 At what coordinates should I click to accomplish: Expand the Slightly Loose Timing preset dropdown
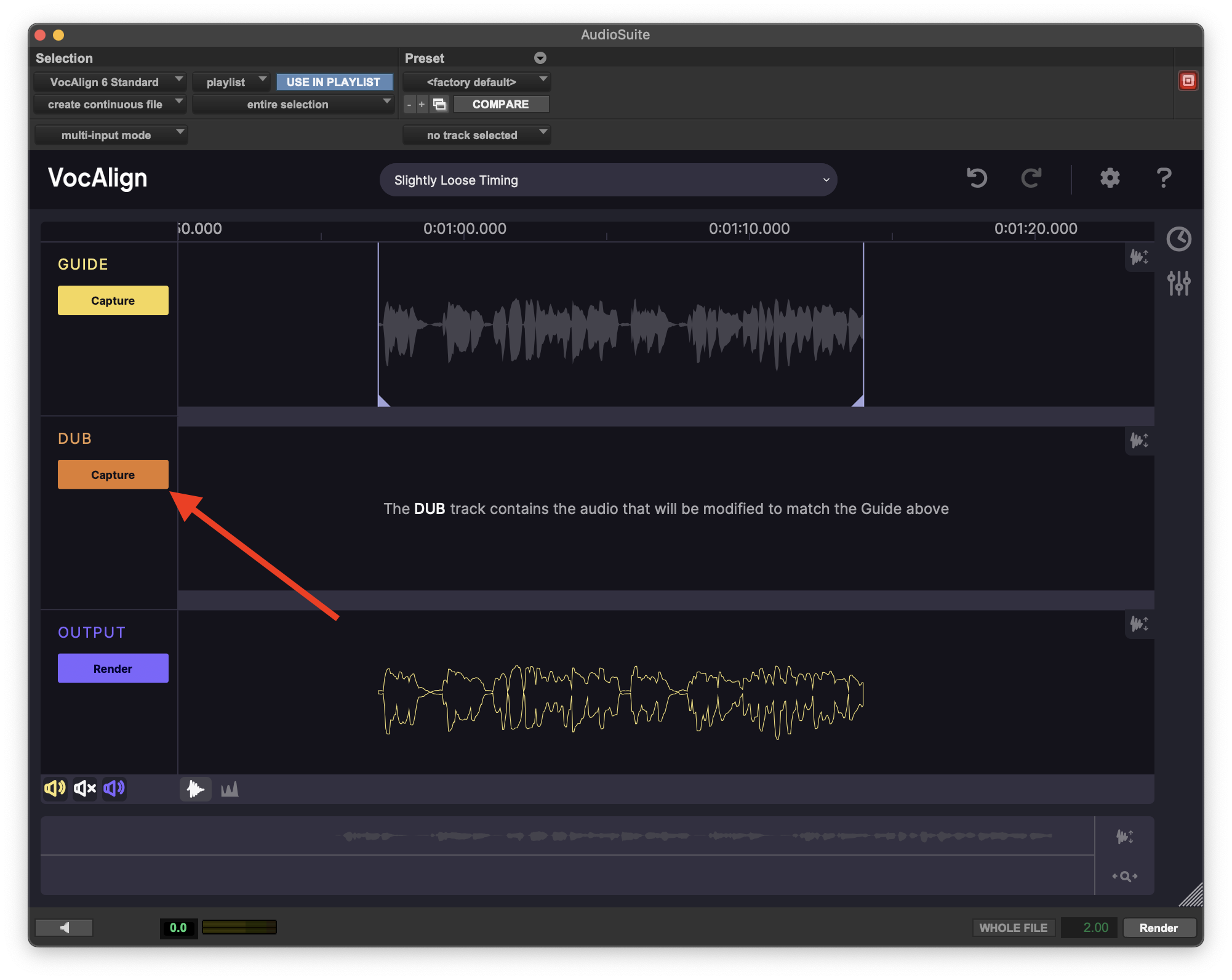(x=608, y=180)
